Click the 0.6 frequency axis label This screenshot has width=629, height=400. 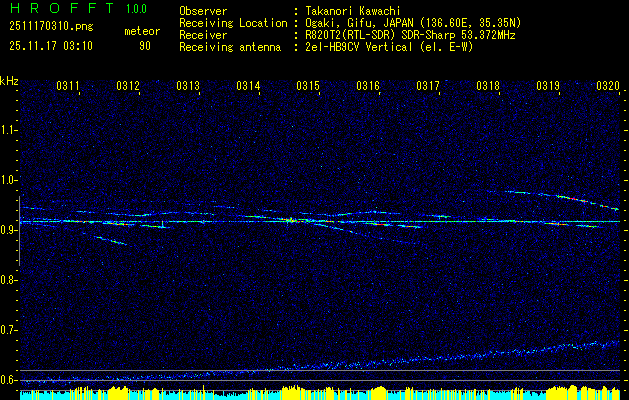point(7,380)
